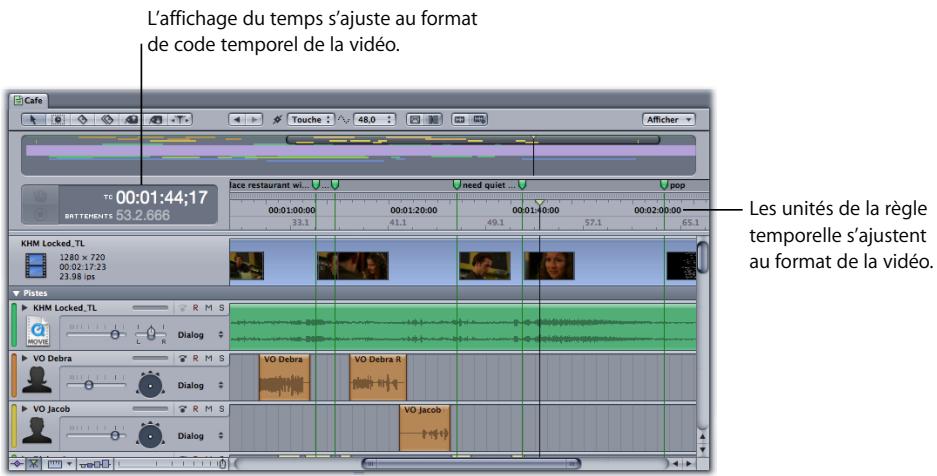Arm VO Jacob track for recording
This screenshot has height=476, width=937.
point(183,409)
